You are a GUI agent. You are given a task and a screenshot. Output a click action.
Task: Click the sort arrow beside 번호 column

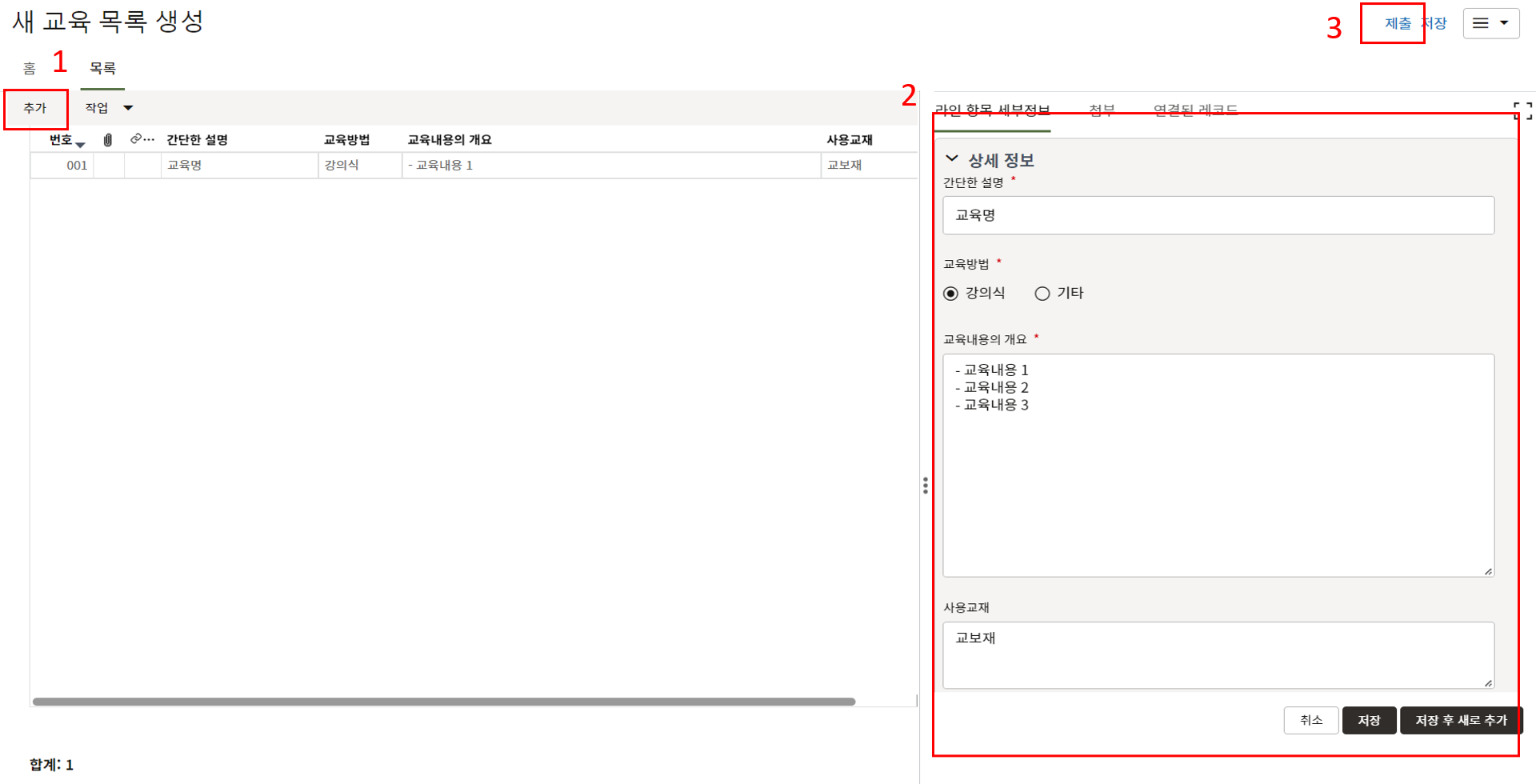click(x=80, y=145)
